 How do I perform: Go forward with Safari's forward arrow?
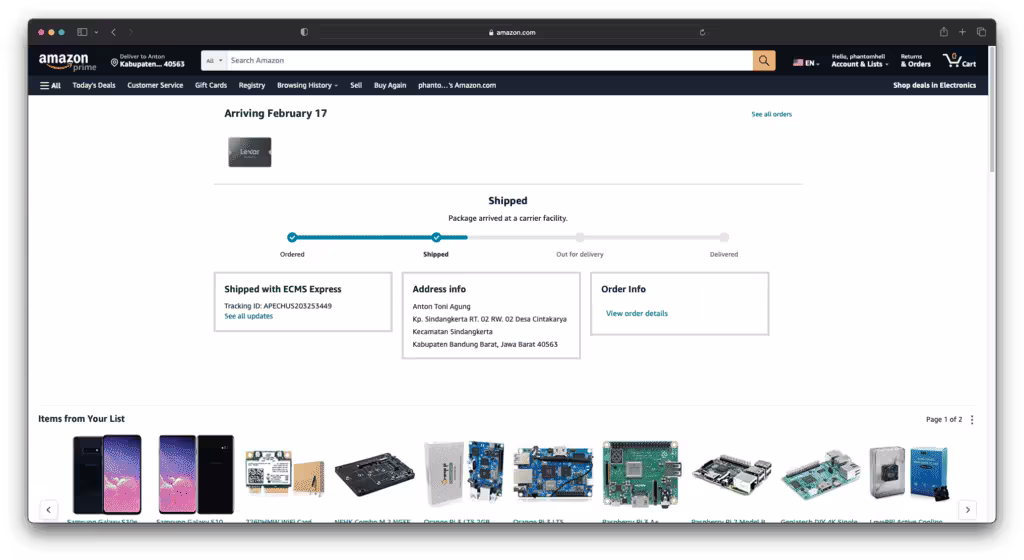[x=131, y=32]
